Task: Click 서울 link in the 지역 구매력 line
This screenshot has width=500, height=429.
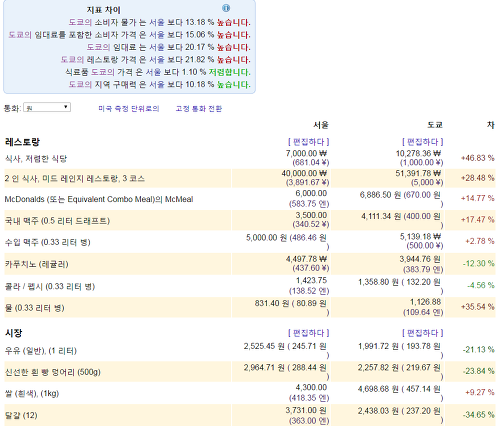Action: (x=157, y=84)
